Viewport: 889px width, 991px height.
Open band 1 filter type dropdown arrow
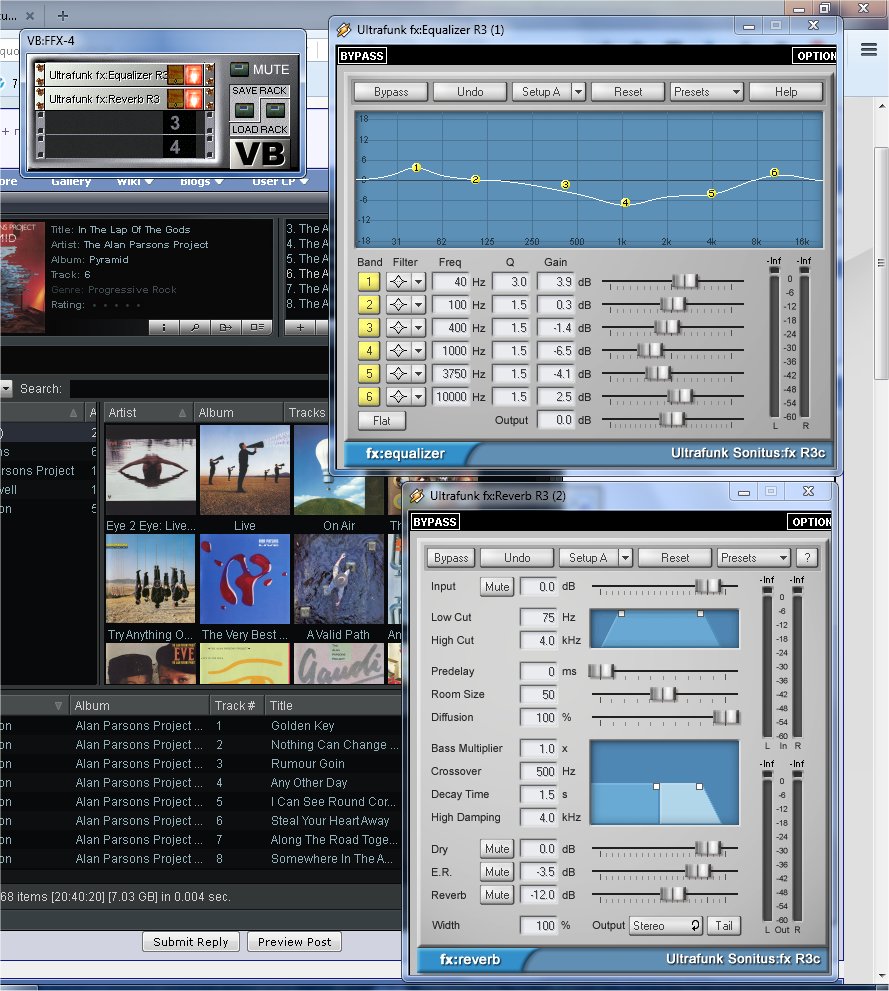click(418, 281)
